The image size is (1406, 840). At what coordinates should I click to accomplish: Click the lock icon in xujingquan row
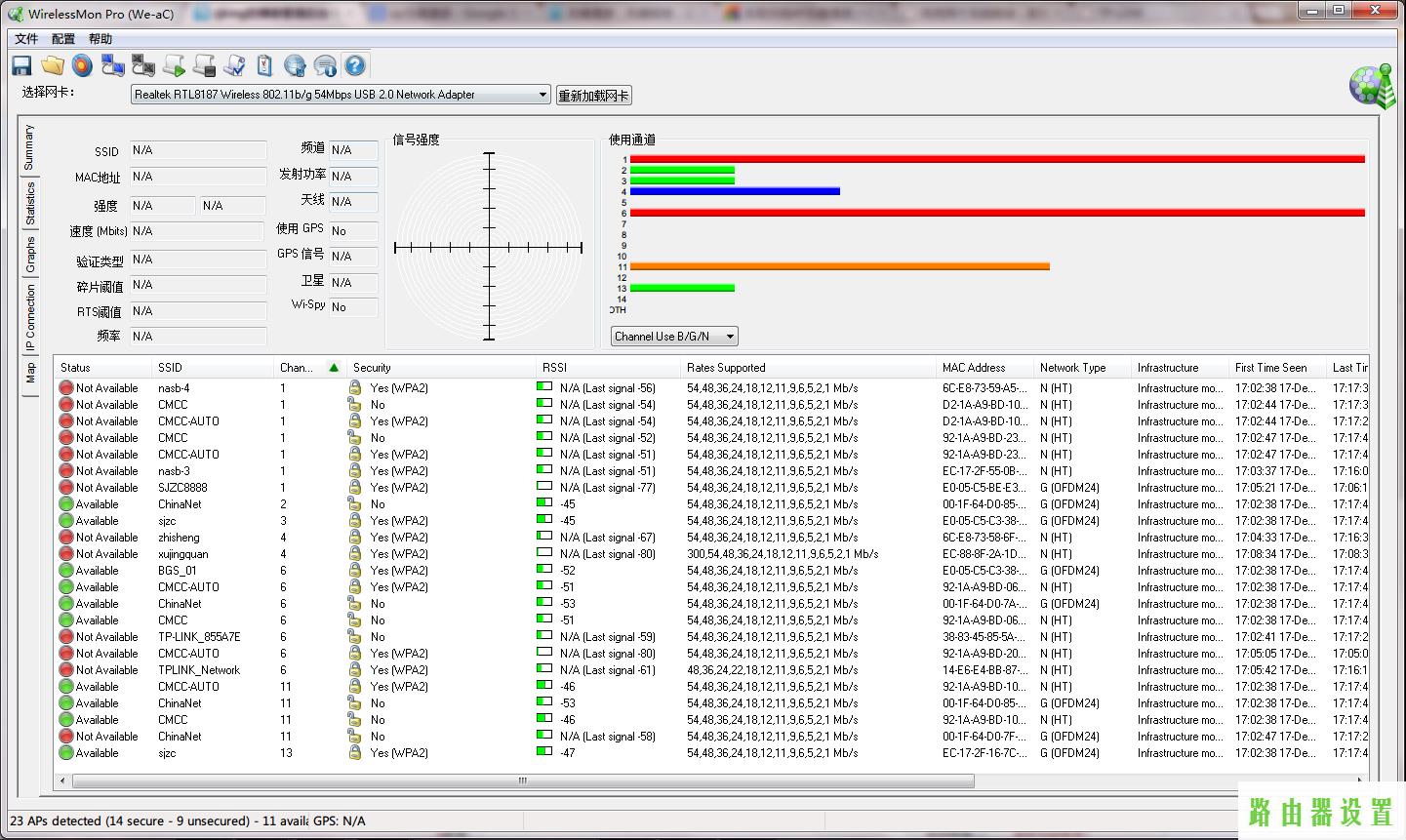[355, 554]
